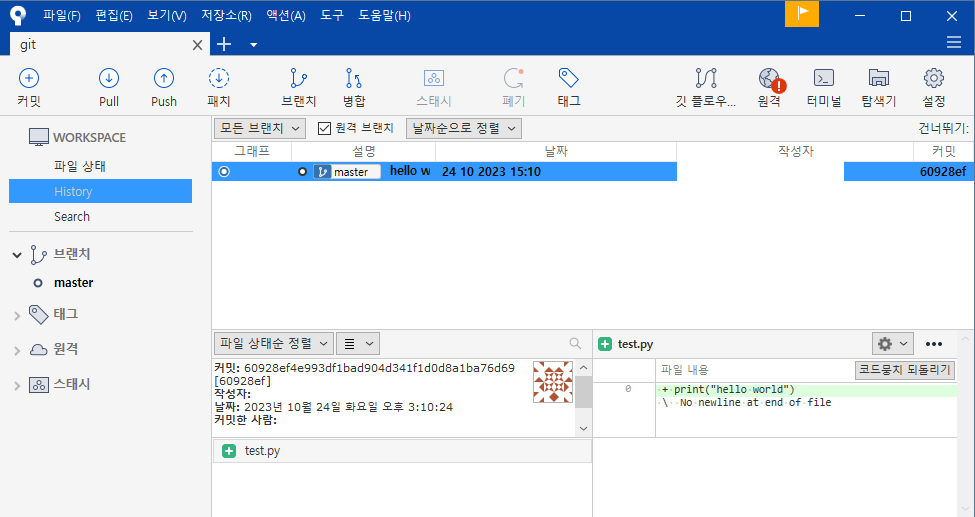Click the Sourcetree logo in title bar
Image resolution: width=975 pixels, height=517 pixels.
(x=18, y=15)
